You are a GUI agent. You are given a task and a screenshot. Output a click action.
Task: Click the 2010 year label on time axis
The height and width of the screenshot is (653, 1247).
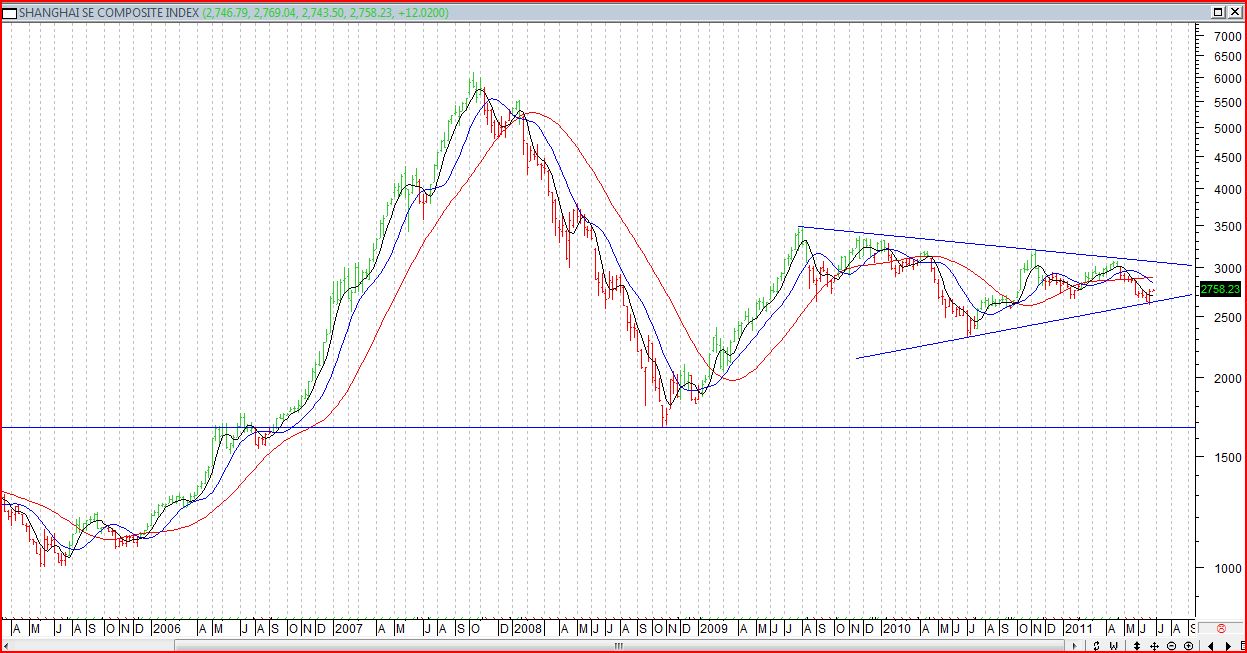point(896,628)
